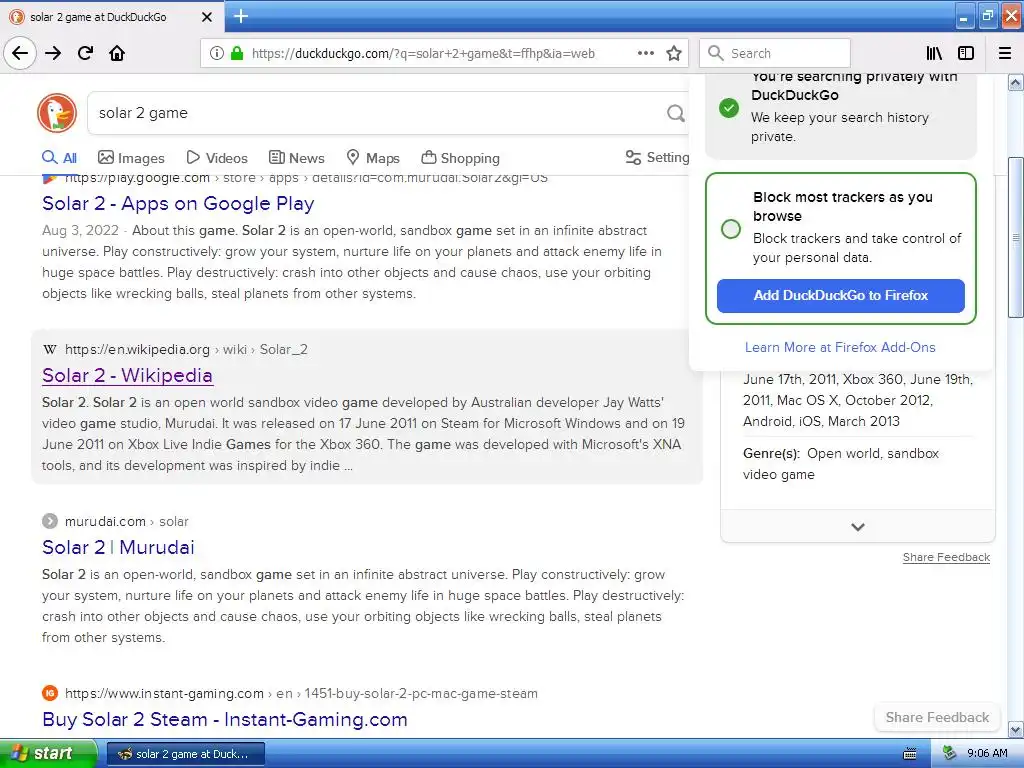Click the system tray network icon
Image resolution: width=1024 pixels, height=768 pixels.
point(950,754)
